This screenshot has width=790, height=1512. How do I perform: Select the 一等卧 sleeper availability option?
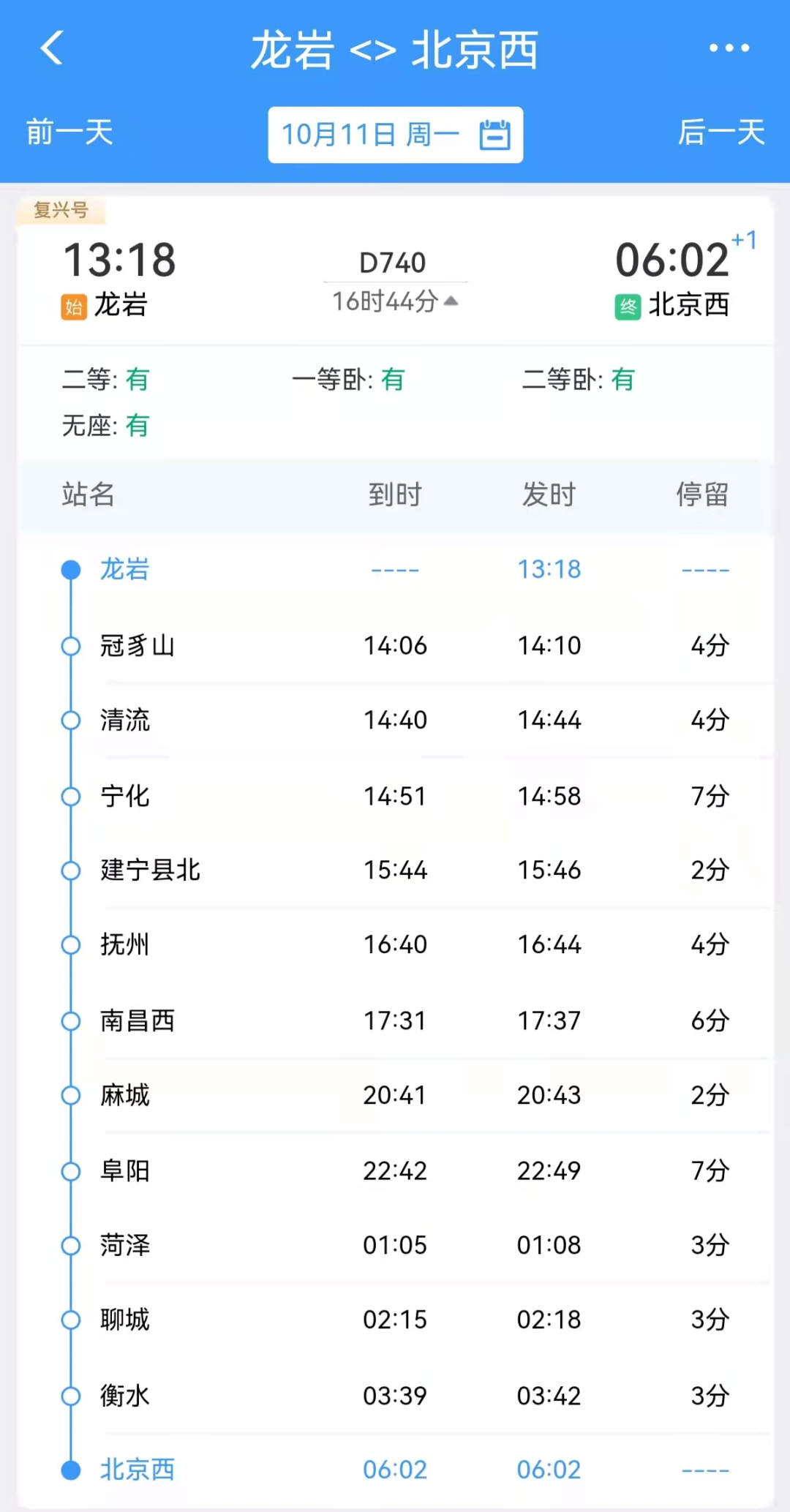pyautogui.click(x=348, y=380)
